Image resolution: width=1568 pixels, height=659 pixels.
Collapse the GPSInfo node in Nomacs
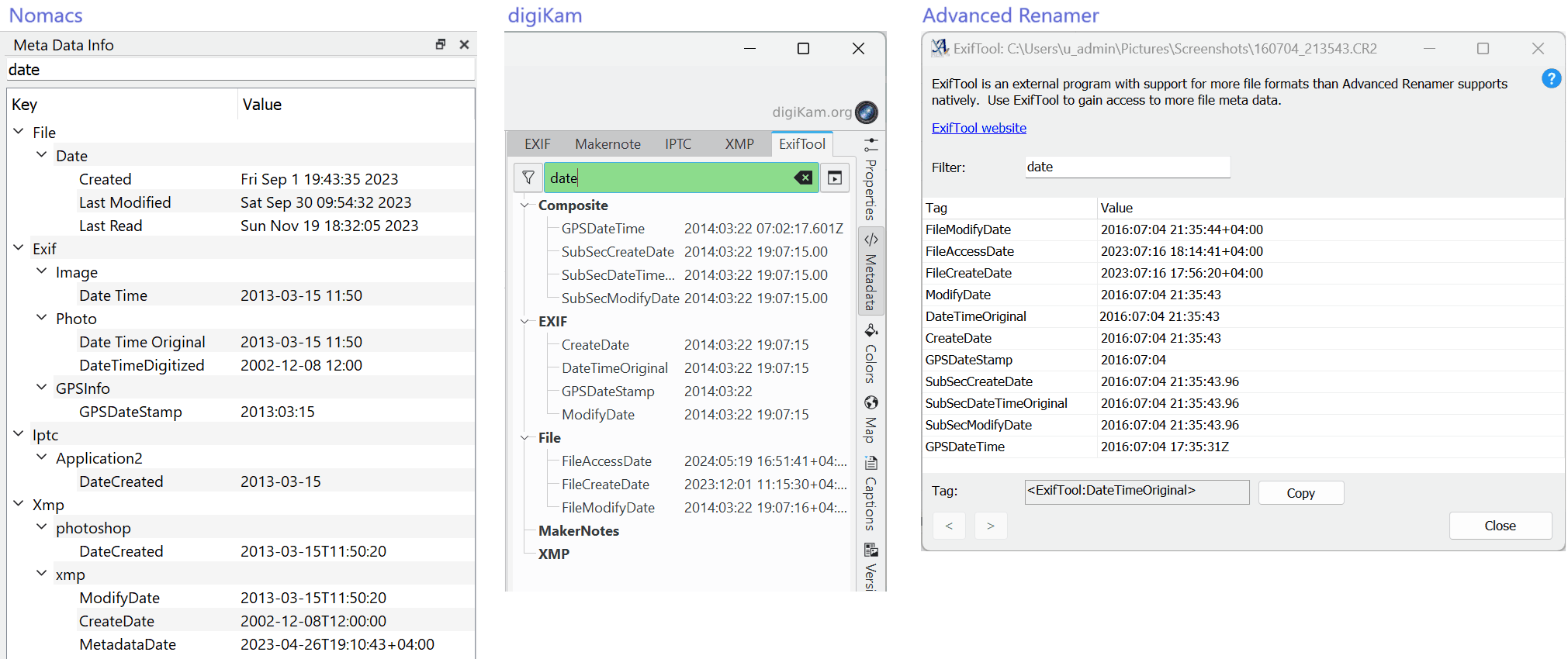42,388
